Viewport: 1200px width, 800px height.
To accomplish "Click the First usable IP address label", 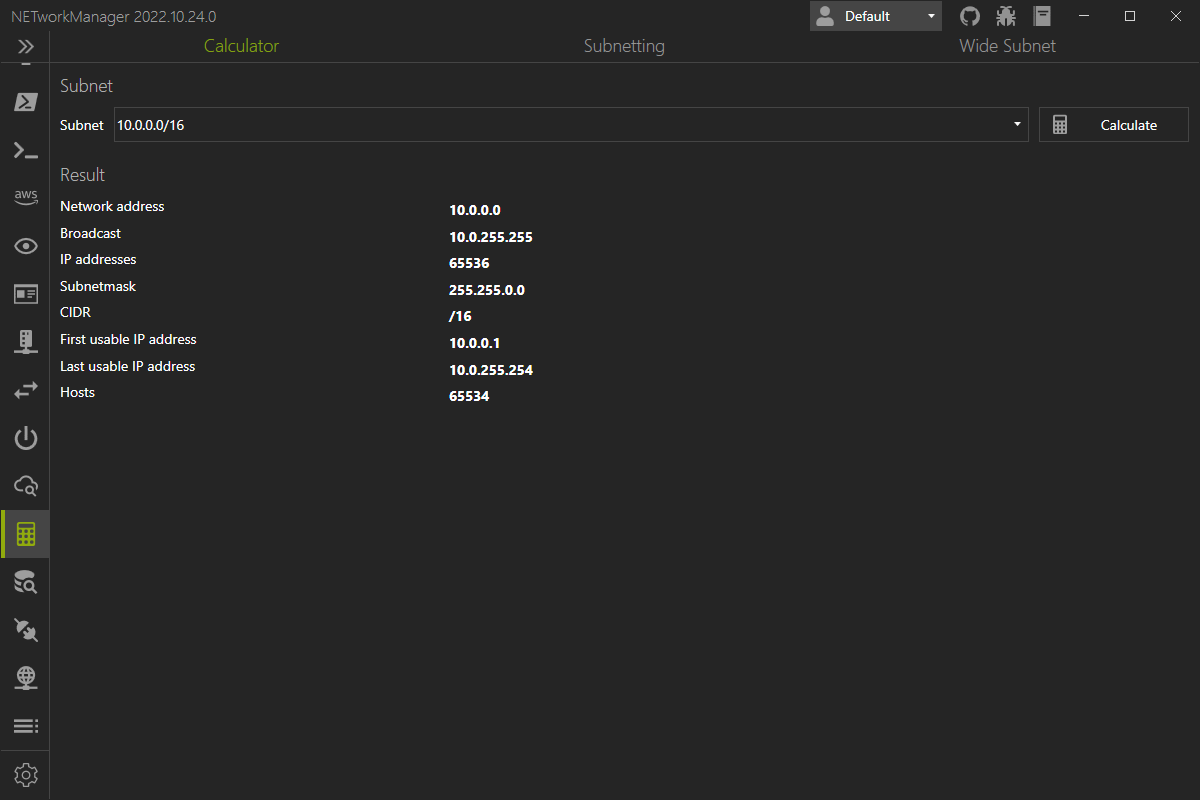I will click(128, 339).
